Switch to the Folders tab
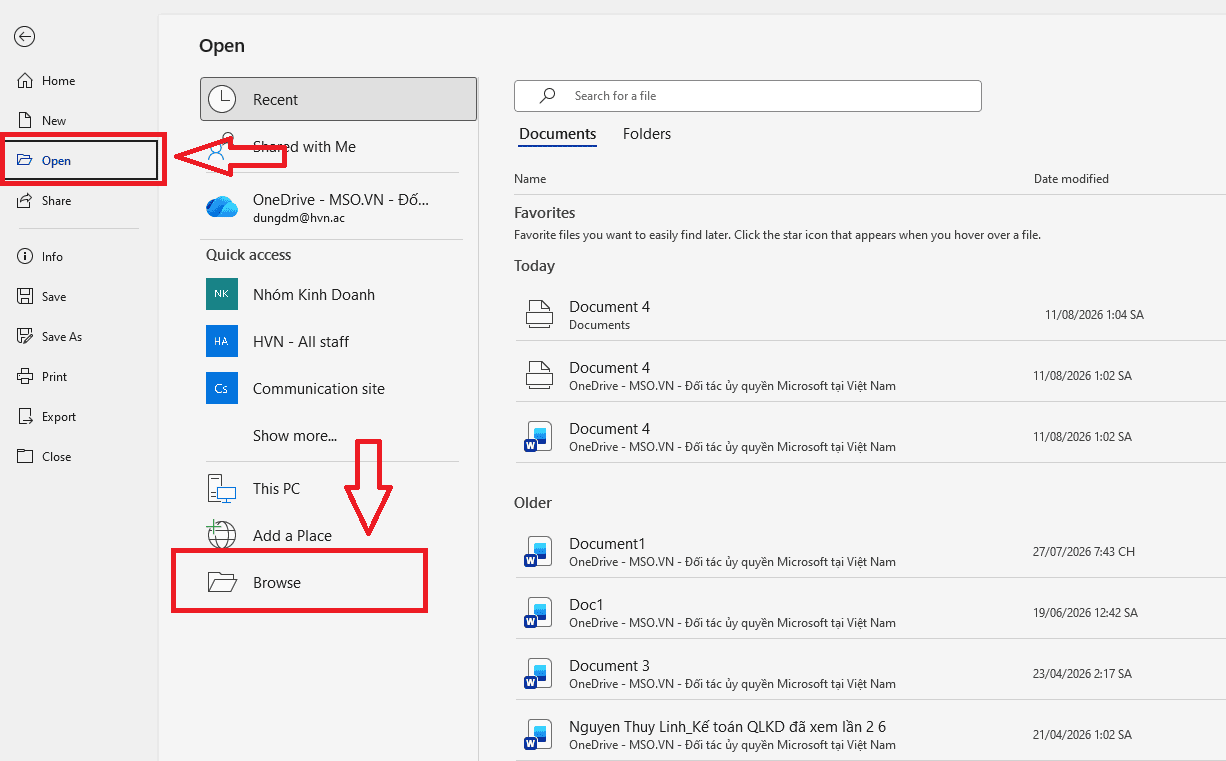The image size is (1226, 761). click(647, 134)
